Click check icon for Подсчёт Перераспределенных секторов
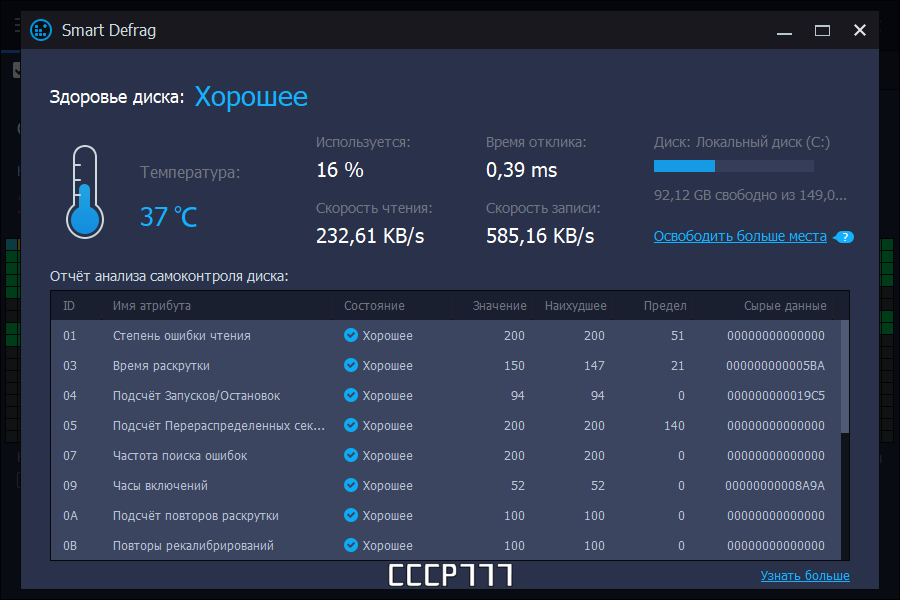 (x=350, y=425)
